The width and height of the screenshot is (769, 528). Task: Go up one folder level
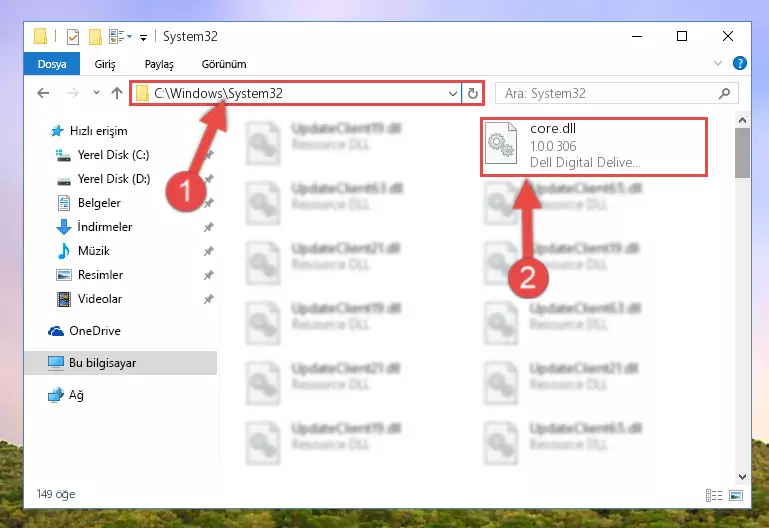pos(117,93)
